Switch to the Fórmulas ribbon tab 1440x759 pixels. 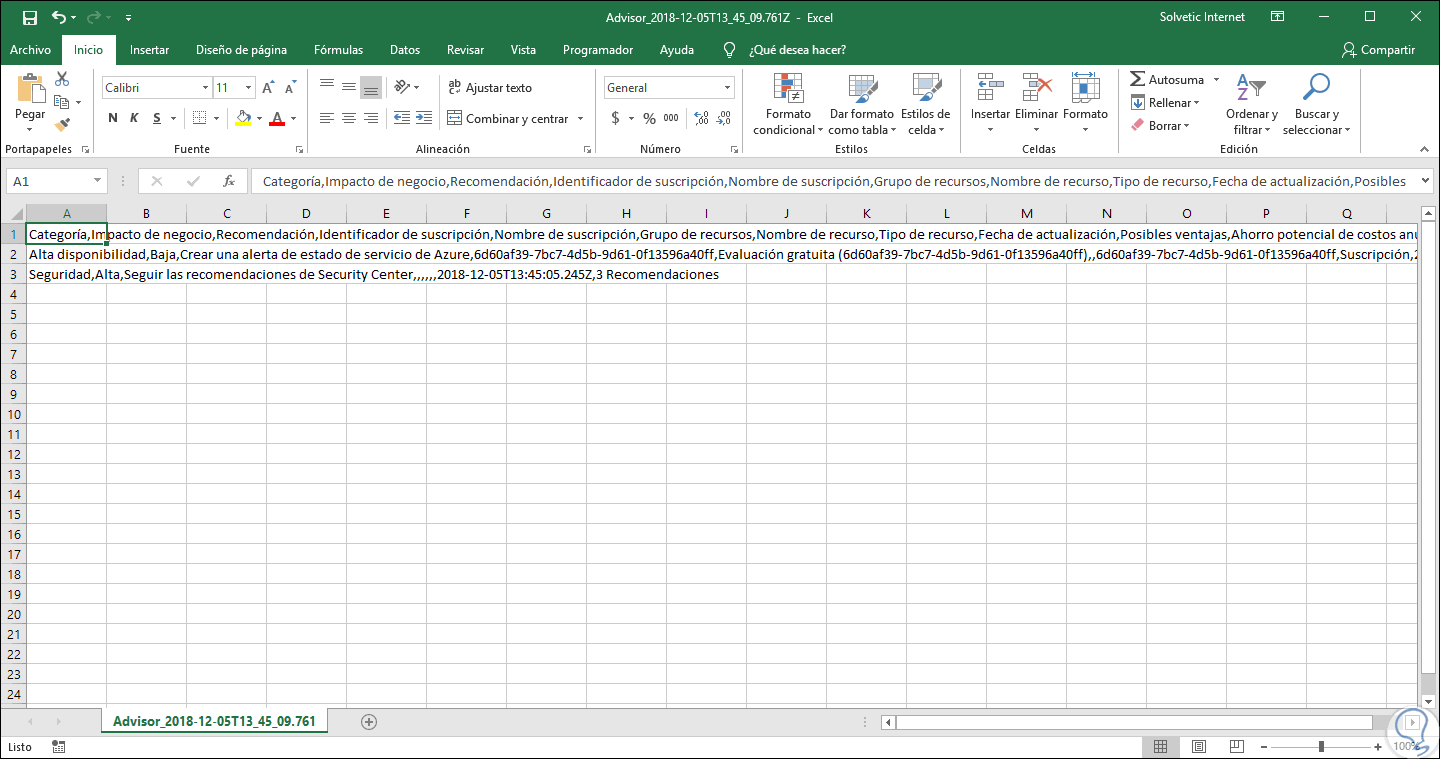338,50
